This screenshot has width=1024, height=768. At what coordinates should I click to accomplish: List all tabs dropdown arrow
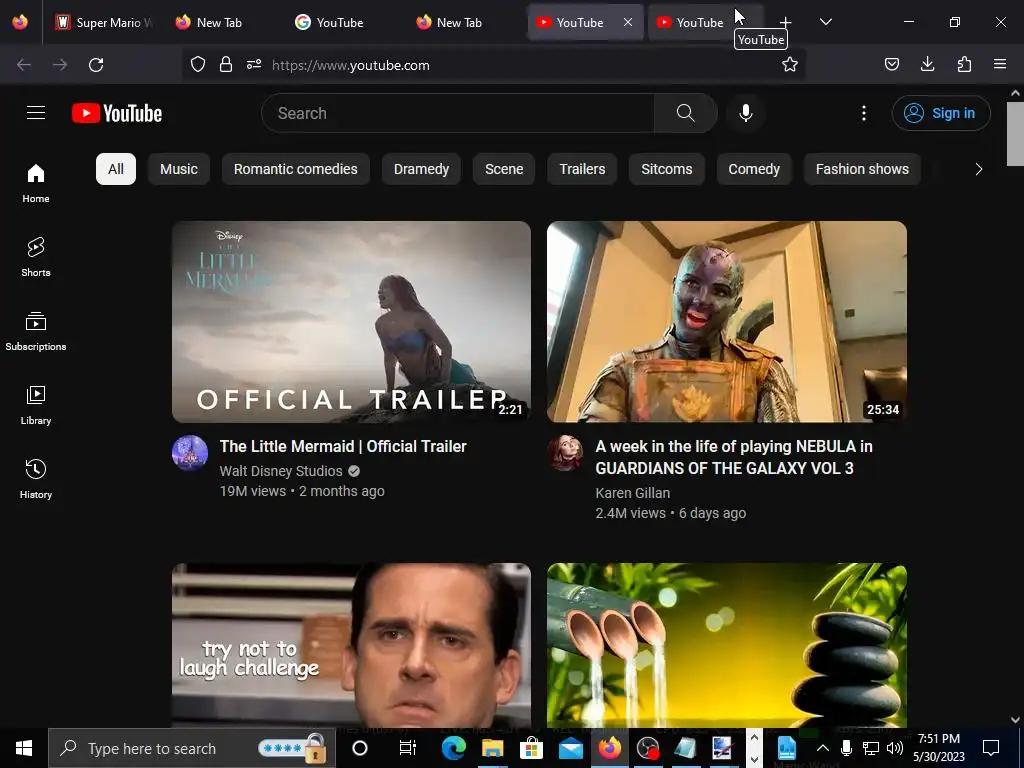pyautogui.click(x=825, y=22)
